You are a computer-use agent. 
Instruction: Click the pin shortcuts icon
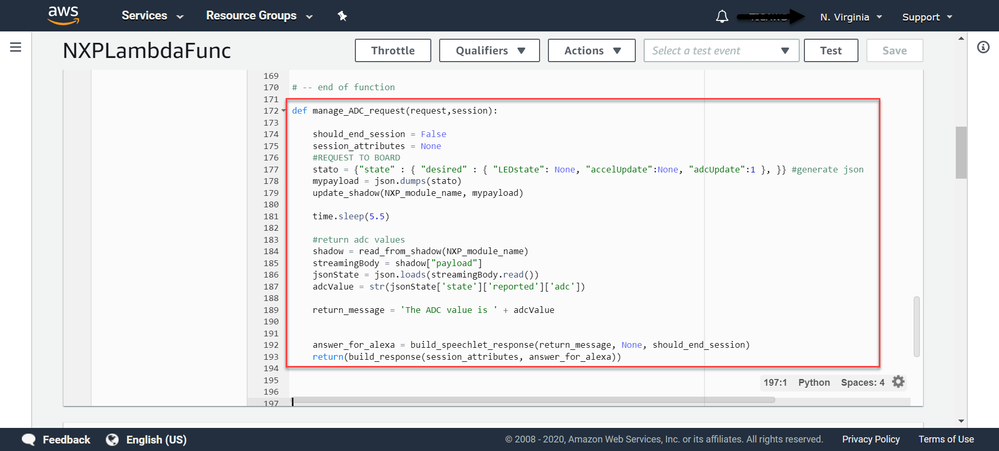[342, 17]
